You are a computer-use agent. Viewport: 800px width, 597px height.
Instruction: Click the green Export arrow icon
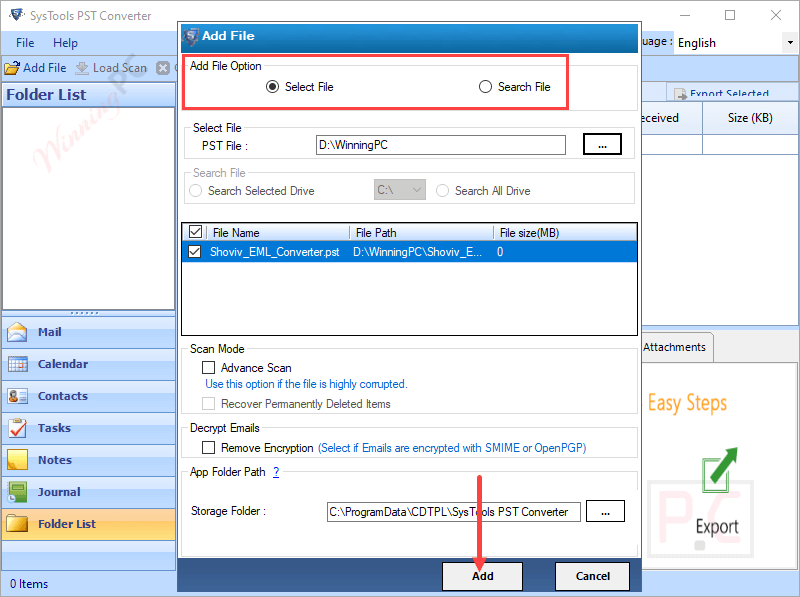pos(719,470)
